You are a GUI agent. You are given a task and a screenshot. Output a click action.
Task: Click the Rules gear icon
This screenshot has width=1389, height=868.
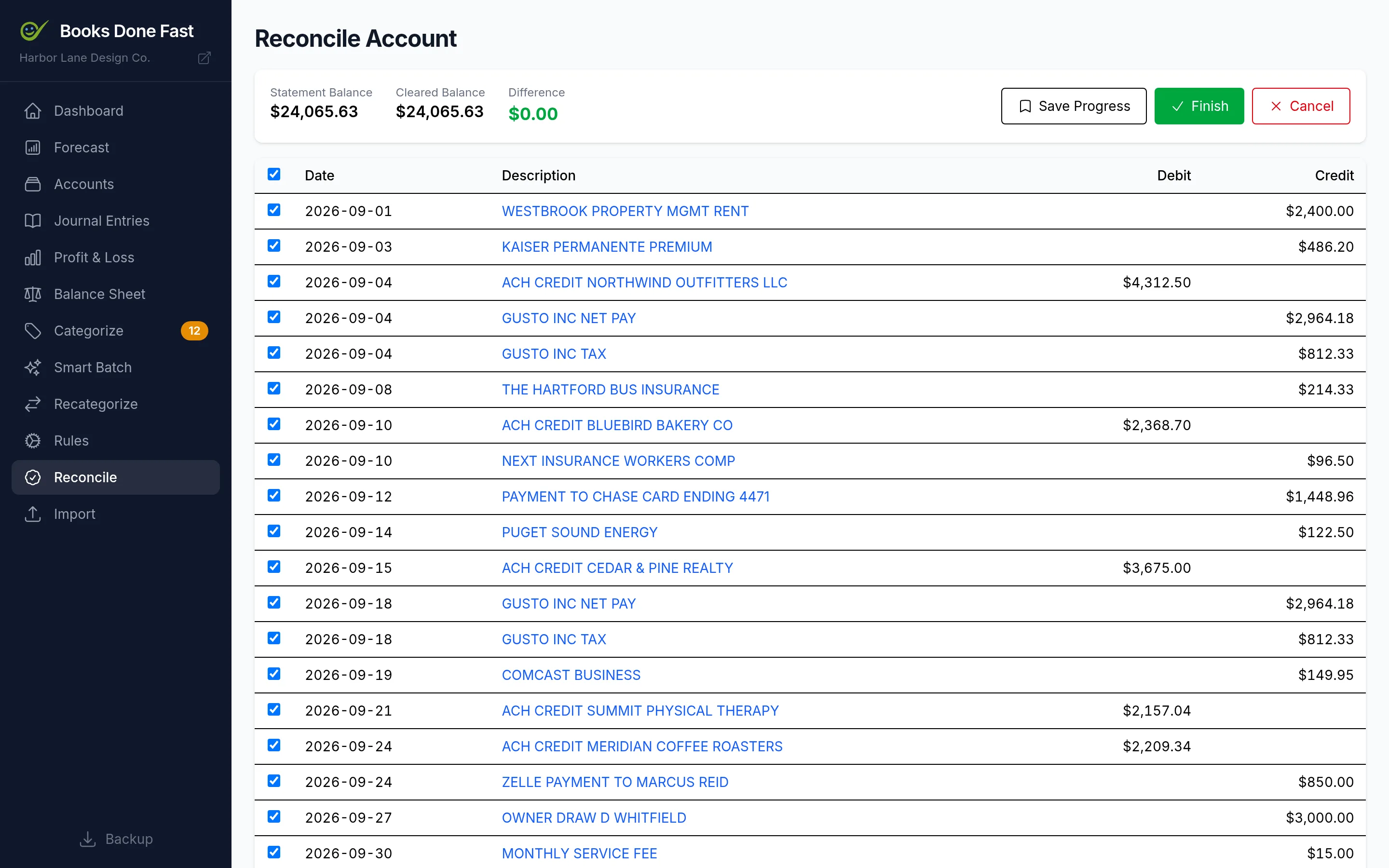pyautogui.click(x=33, y=441)
